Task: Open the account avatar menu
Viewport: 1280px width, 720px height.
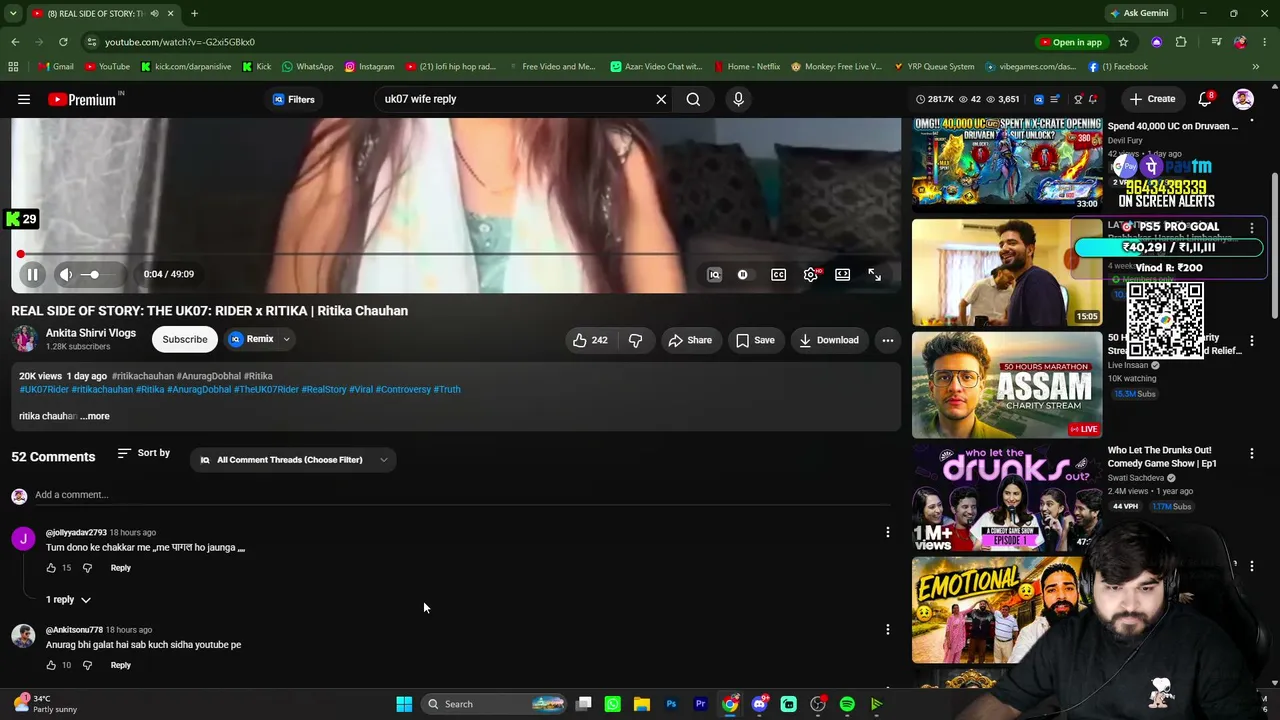Action: click(x=1243, y=99)
